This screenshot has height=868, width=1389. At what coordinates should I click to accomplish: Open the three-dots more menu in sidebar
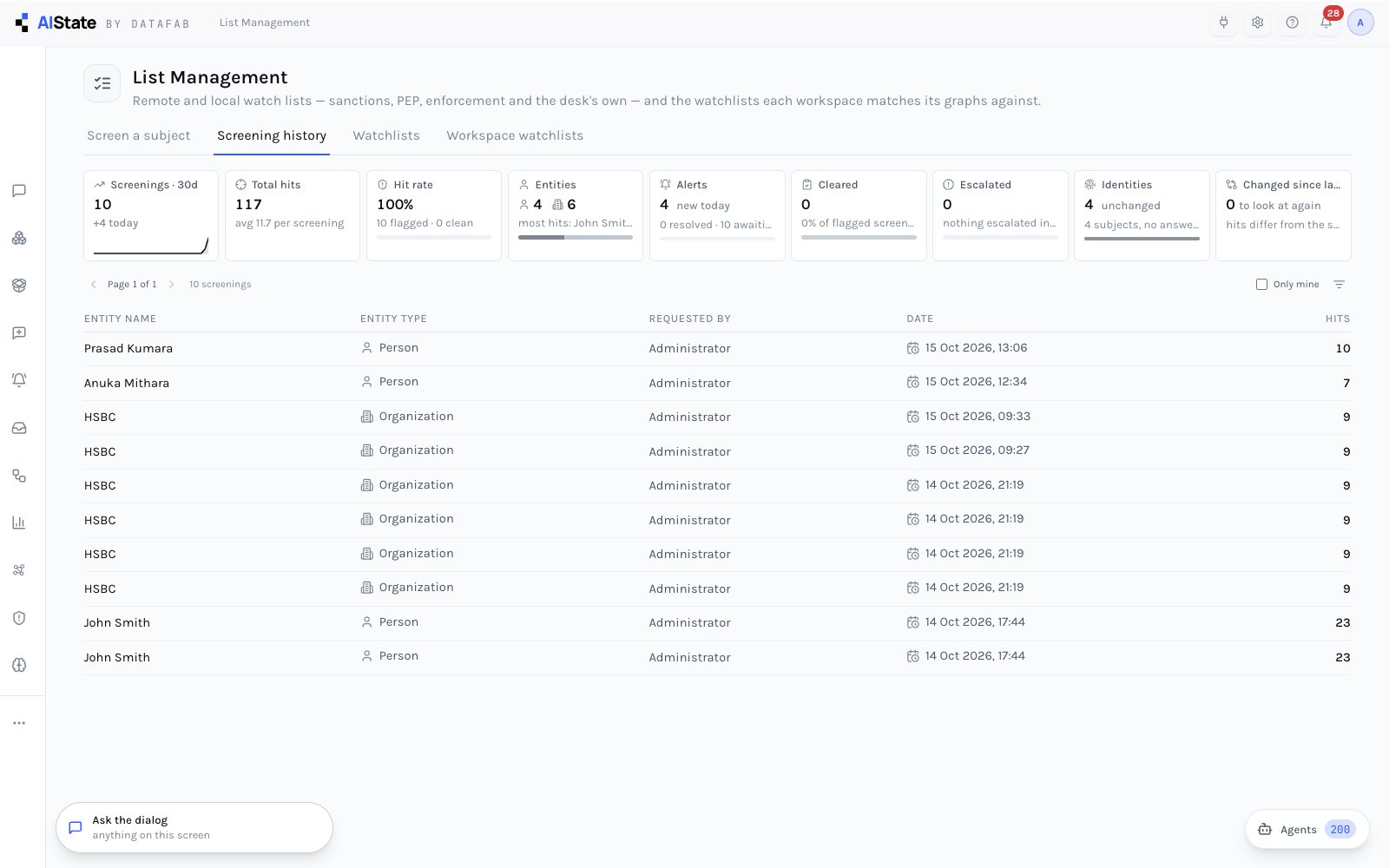click(19, 723)
